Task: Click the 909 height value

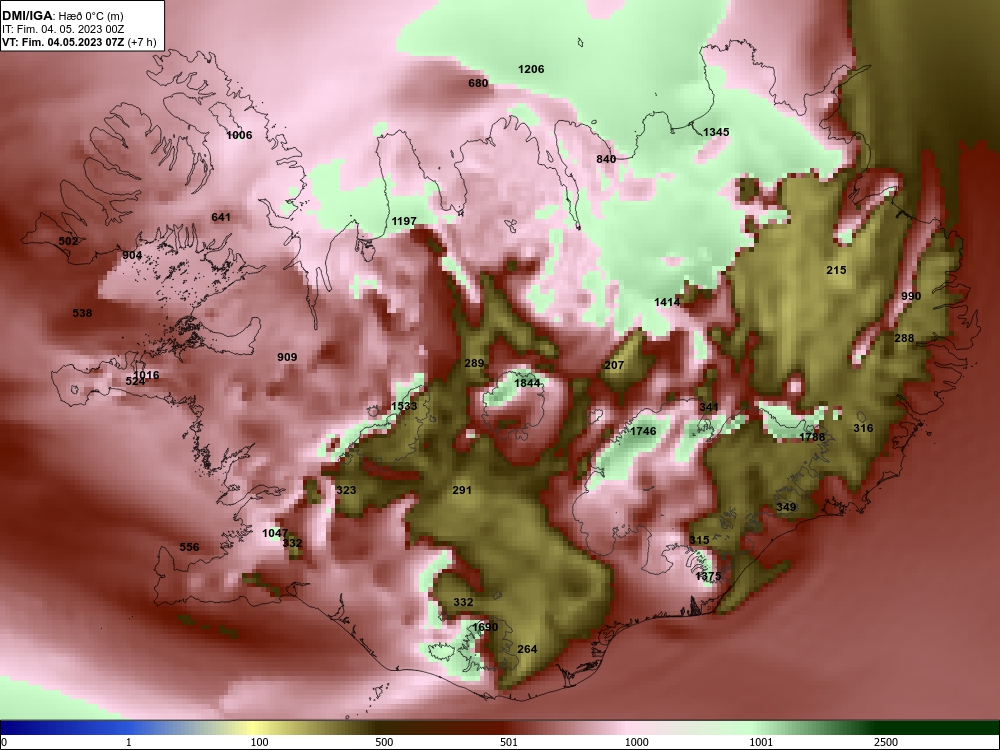Action: pyautogui.click(x=287, y=357)
